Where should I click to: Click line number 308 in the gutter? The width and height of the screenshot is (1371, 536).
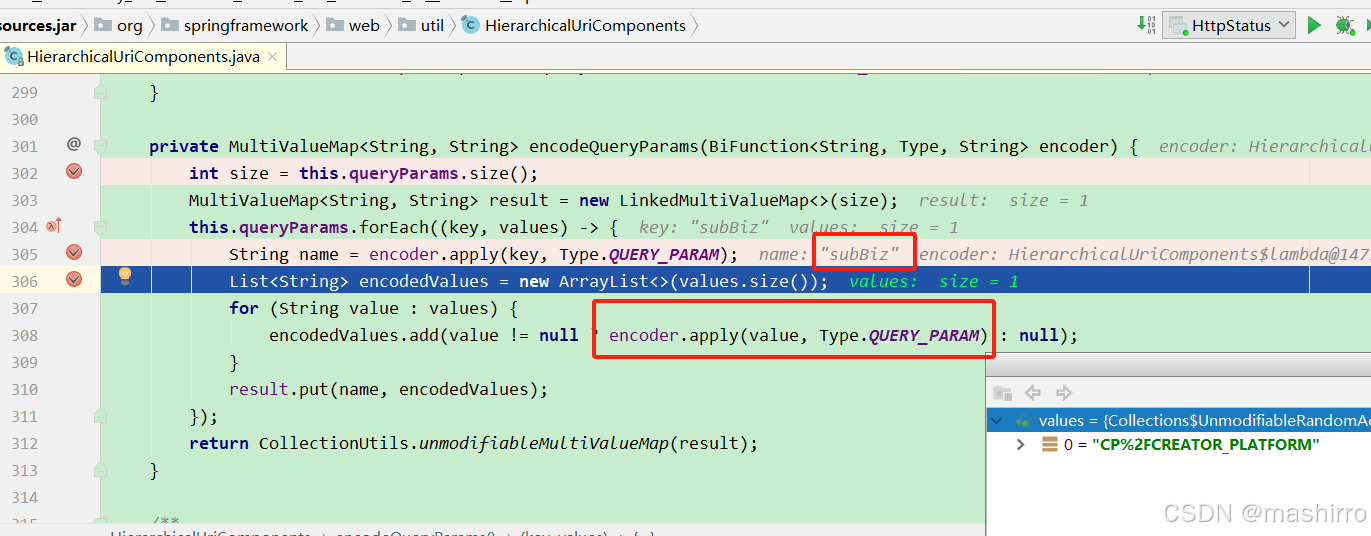pos(24,335)
